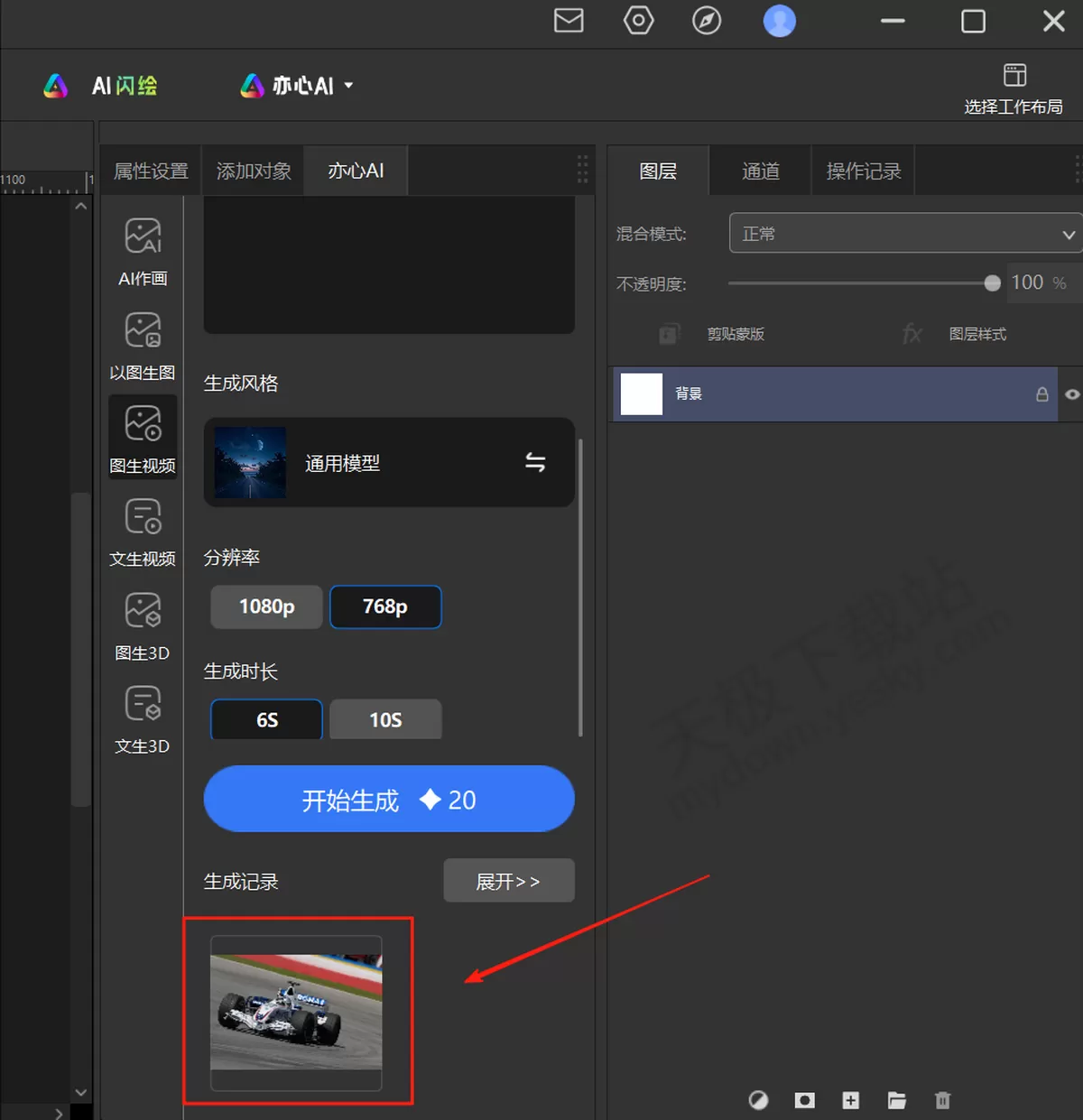Choose 1080p resolution option
This screenshot has width=1083, height=1120.
[x=266, y=606]
